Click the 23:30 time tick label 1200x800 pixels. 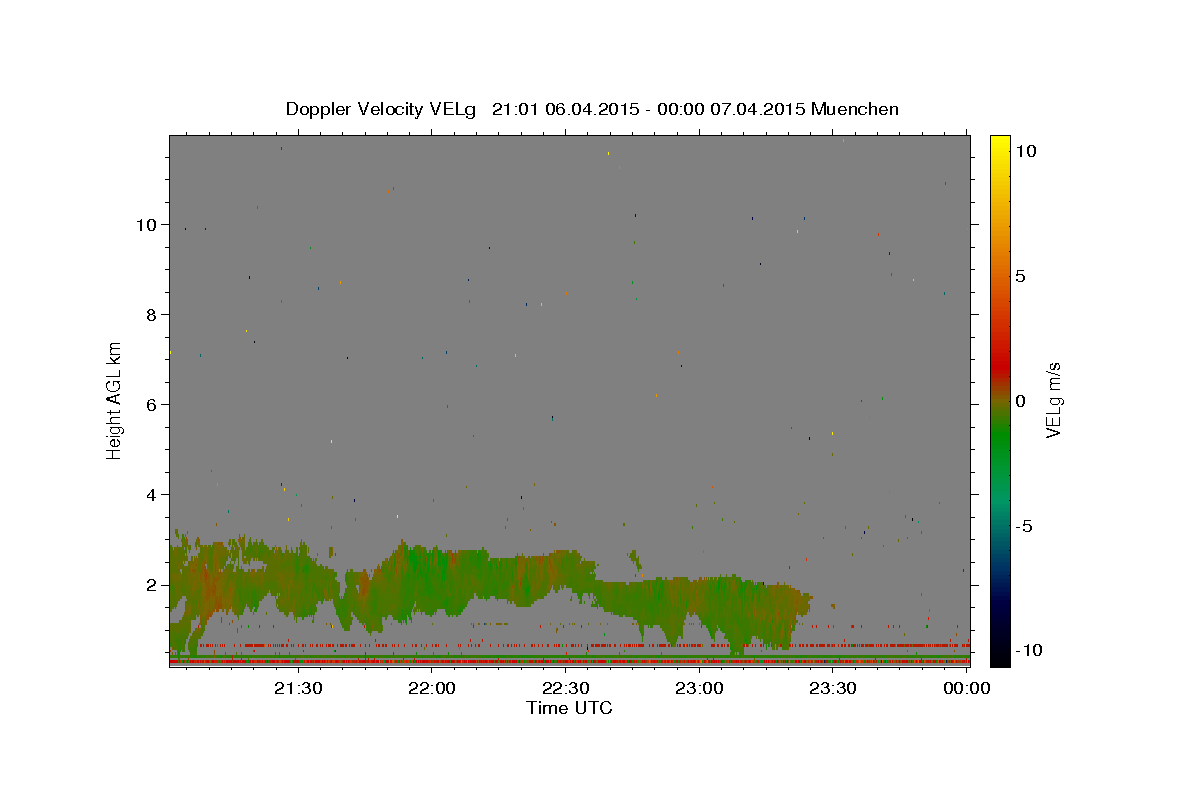click(832, 688)
